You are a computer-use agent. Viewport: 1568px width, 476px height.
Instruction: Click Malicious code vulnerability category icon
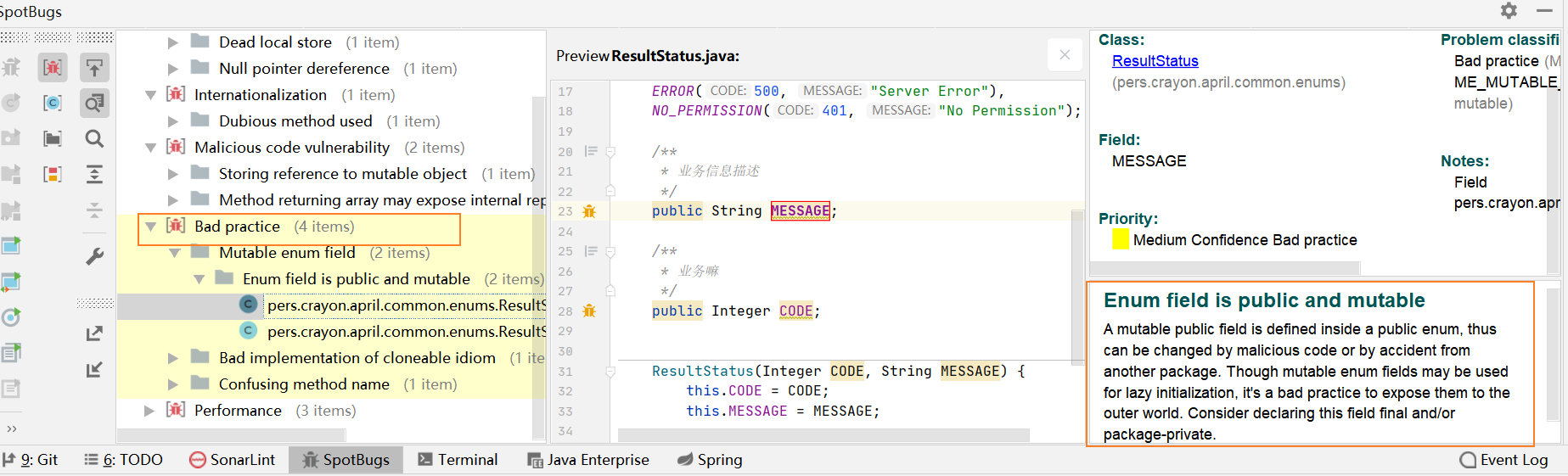click(176, 147)
